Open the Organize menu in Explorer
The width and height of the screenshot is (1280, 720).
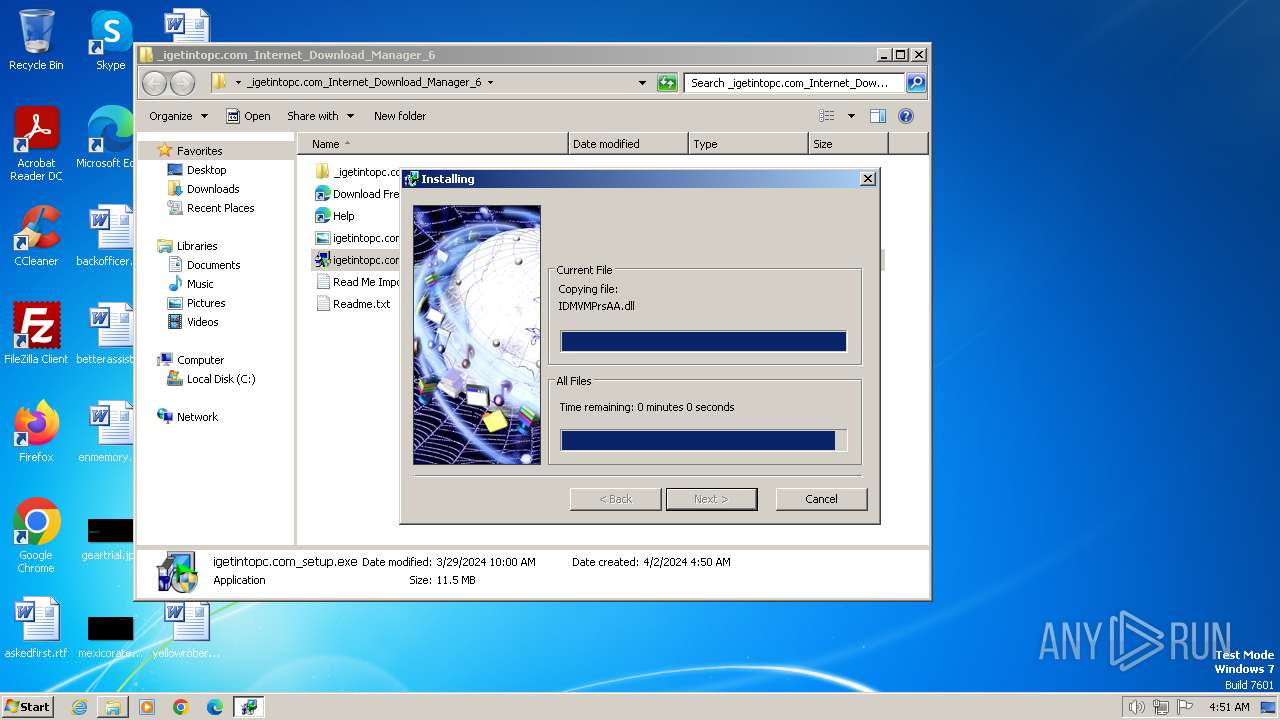tap(178, 116)
